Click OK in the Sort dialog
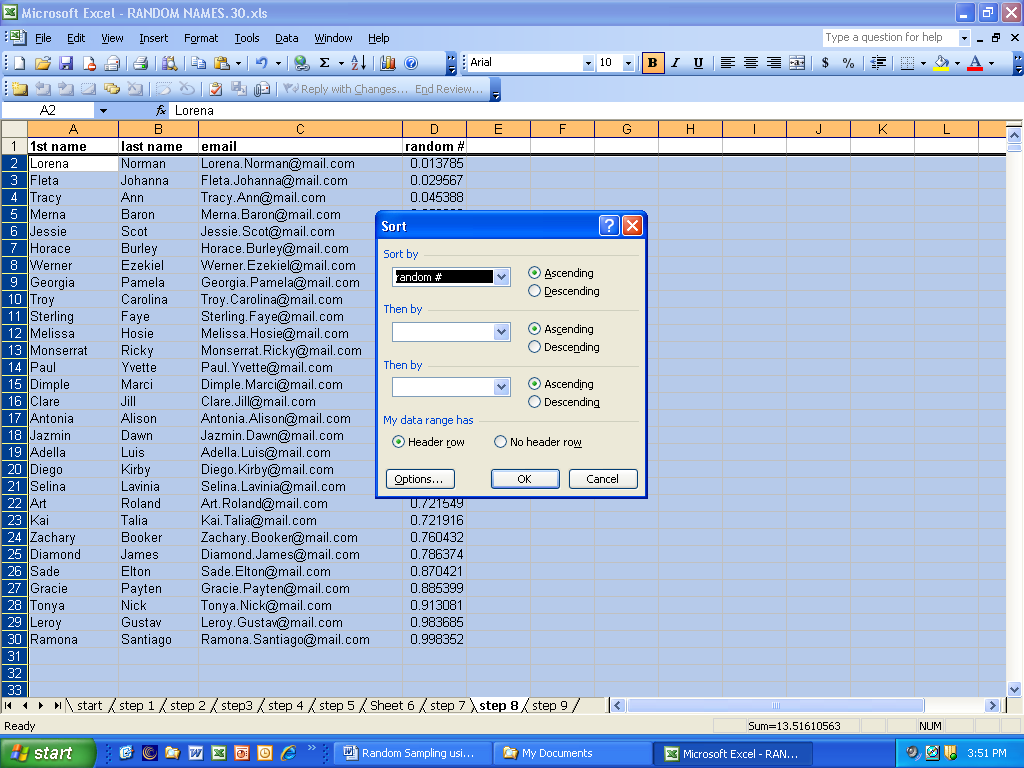Screen dimensions: 1024x768 pos(524,479)
